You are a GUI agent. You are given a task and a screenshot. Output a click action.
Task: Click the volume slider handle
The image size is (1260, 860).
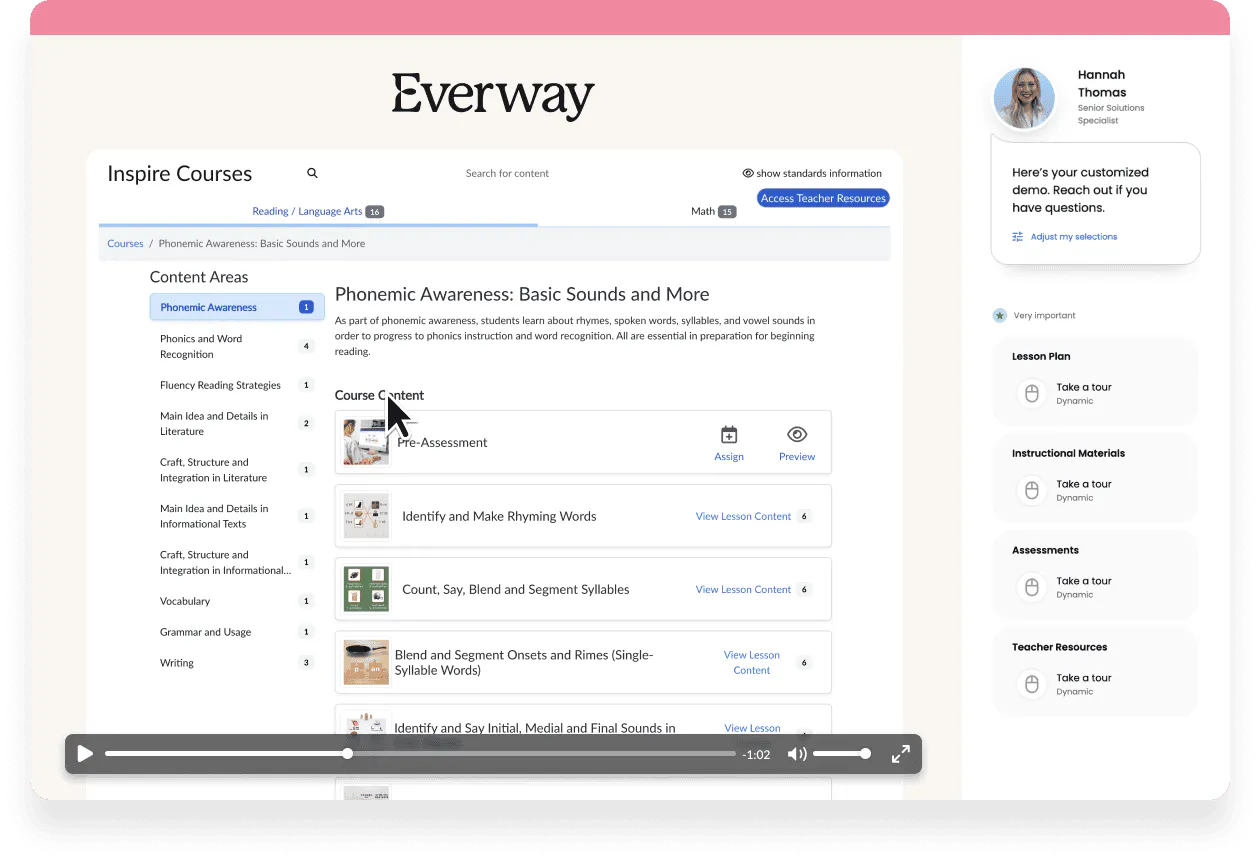[x=865, y=754]
